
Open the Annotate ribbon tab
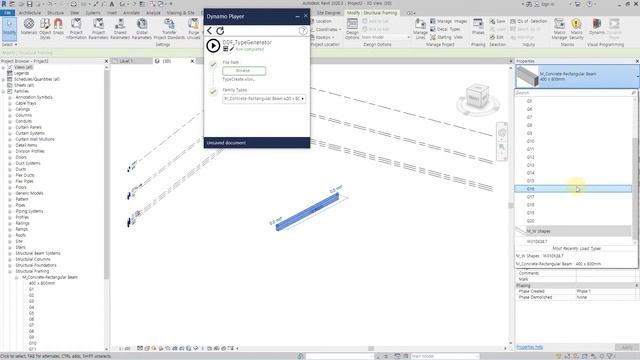(131, 13)
